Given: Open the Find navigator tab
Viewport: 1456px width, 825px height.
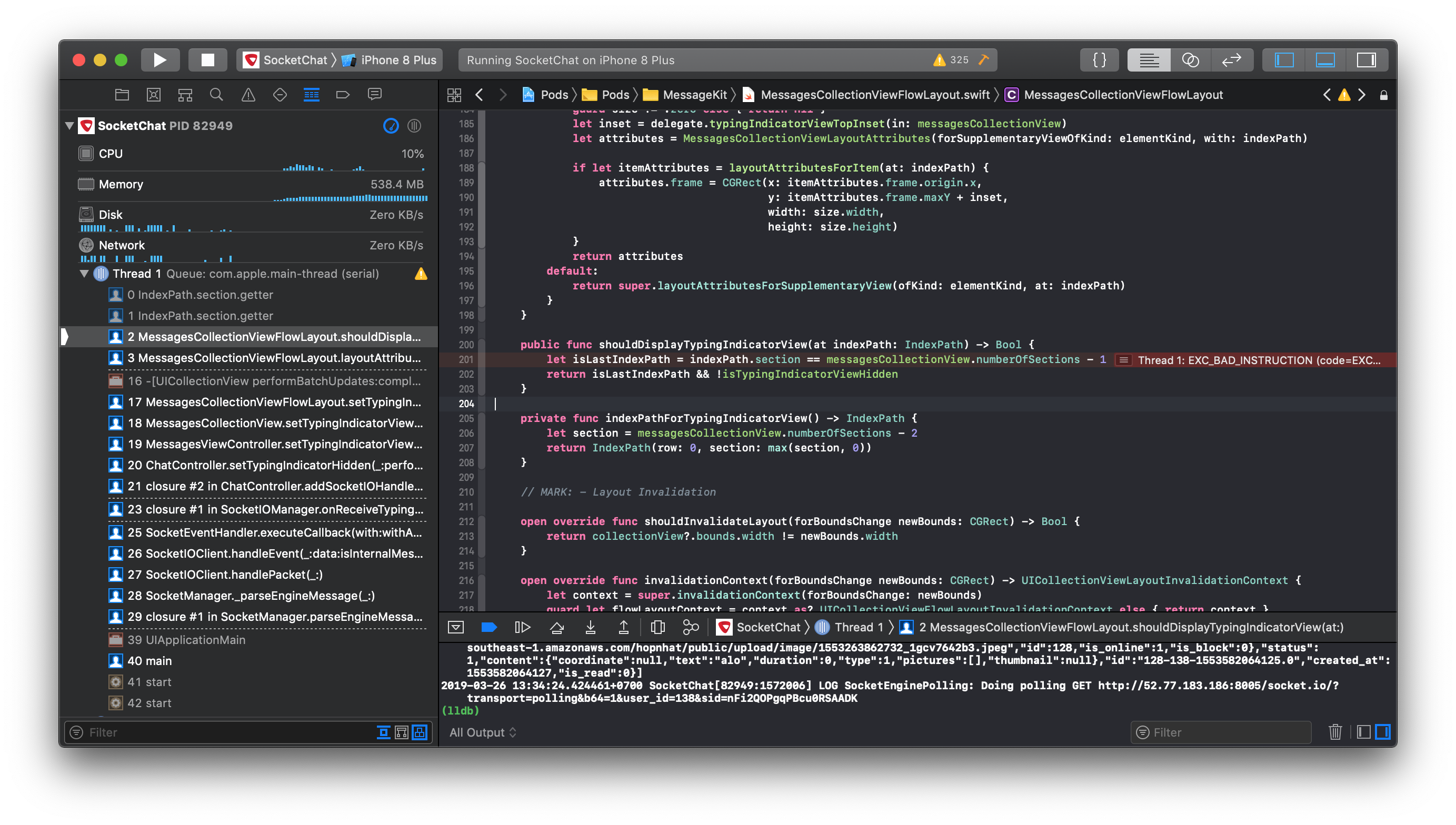Looking at the screenshot, I should pyautogui.click(x=216, y=94).
